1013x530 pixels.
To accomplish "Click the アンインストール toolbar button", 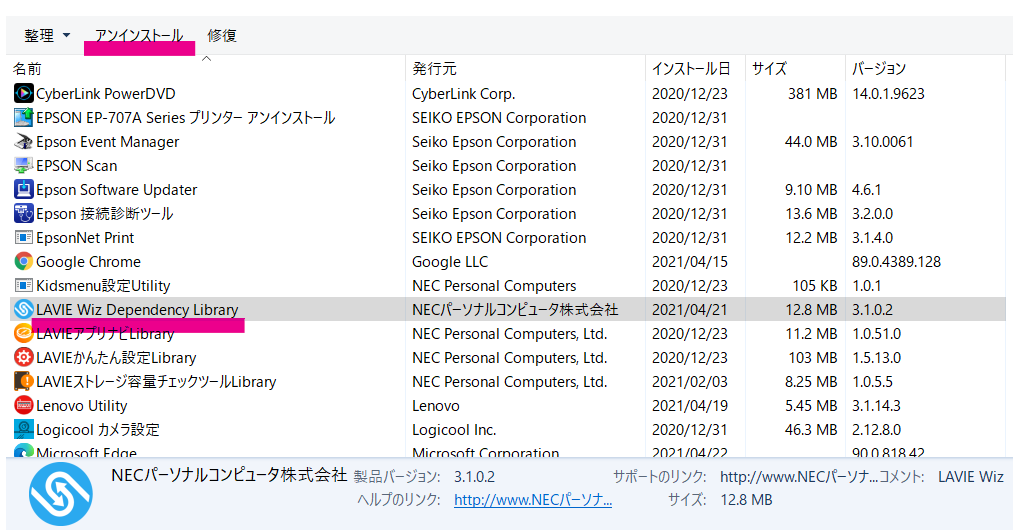I will pyautogui.click(x=139, y=36).
